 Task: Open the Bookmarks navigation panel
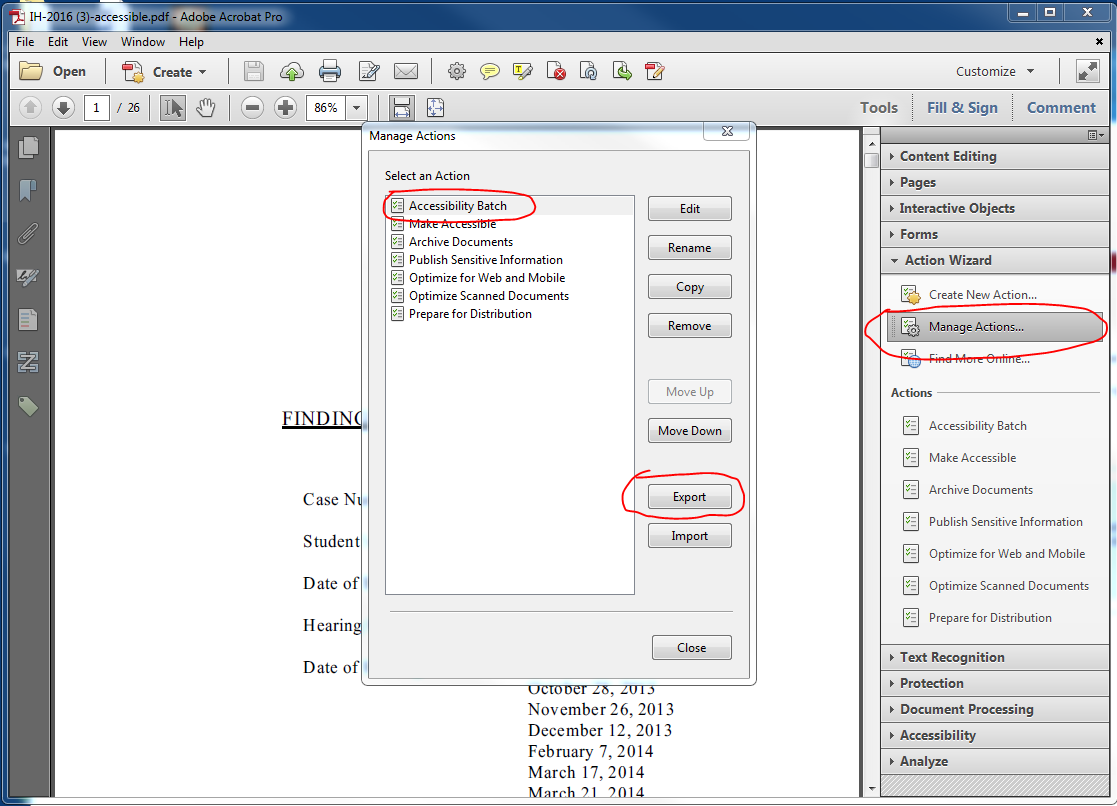28,190
